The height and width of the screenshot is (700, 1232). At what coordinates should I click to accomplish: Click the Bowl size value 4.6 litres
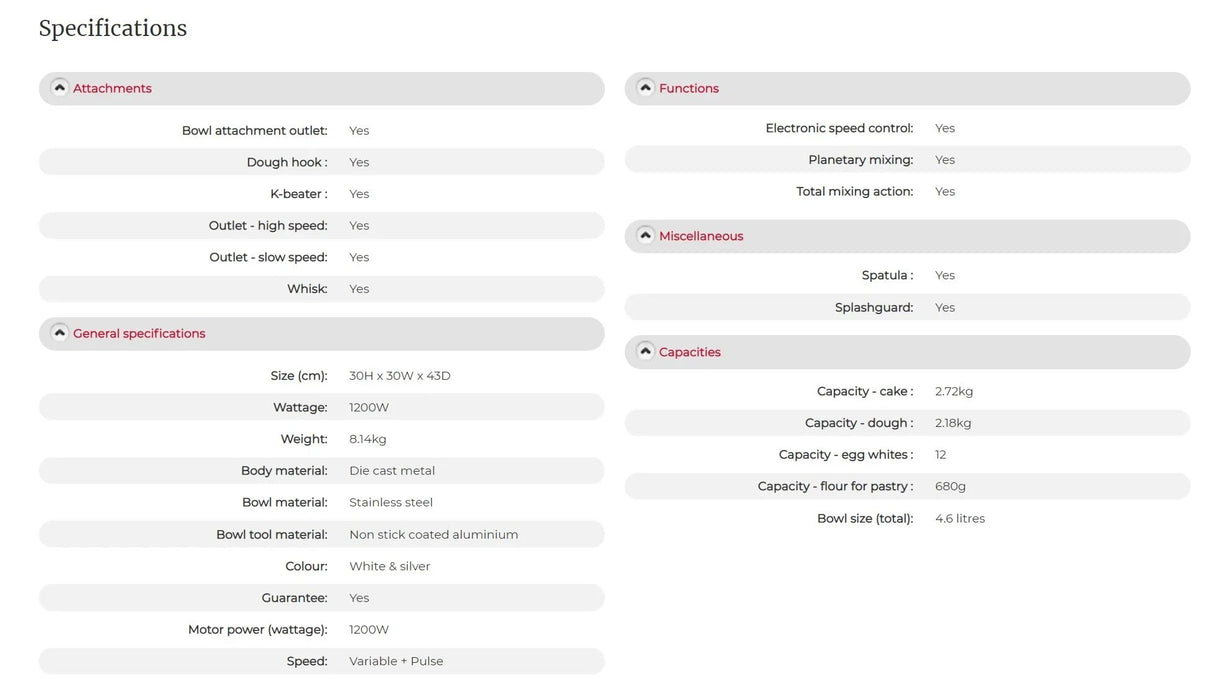[x=959, y=519]
